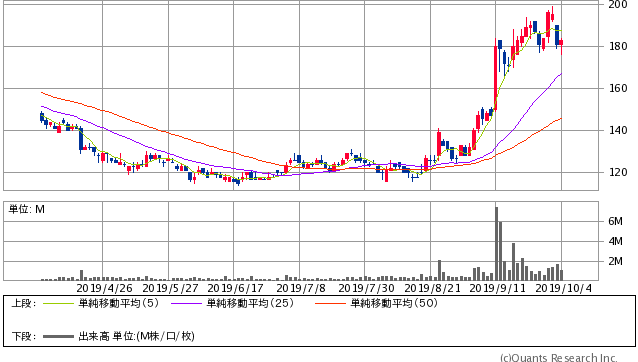This screenshot has width=638, height=362.
Task: Click the 200 price axis label
Action: (x=618, y=5)
